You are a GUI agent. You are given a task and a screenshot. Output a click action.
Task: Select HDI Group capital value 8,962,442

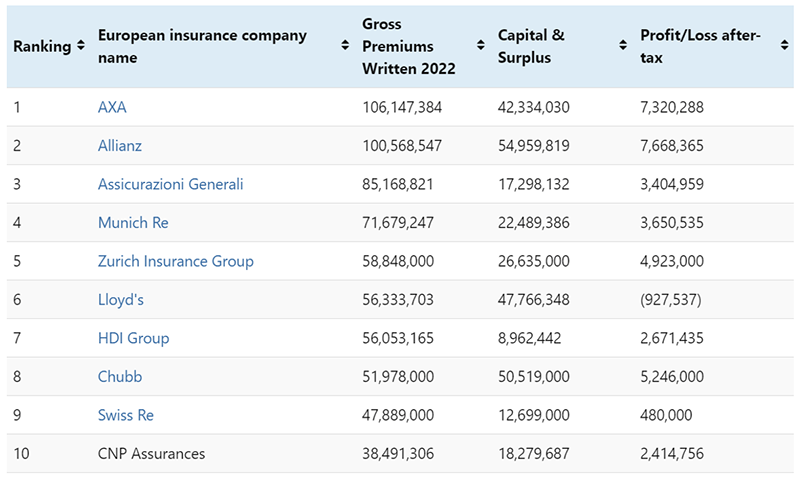click(530, 338)
